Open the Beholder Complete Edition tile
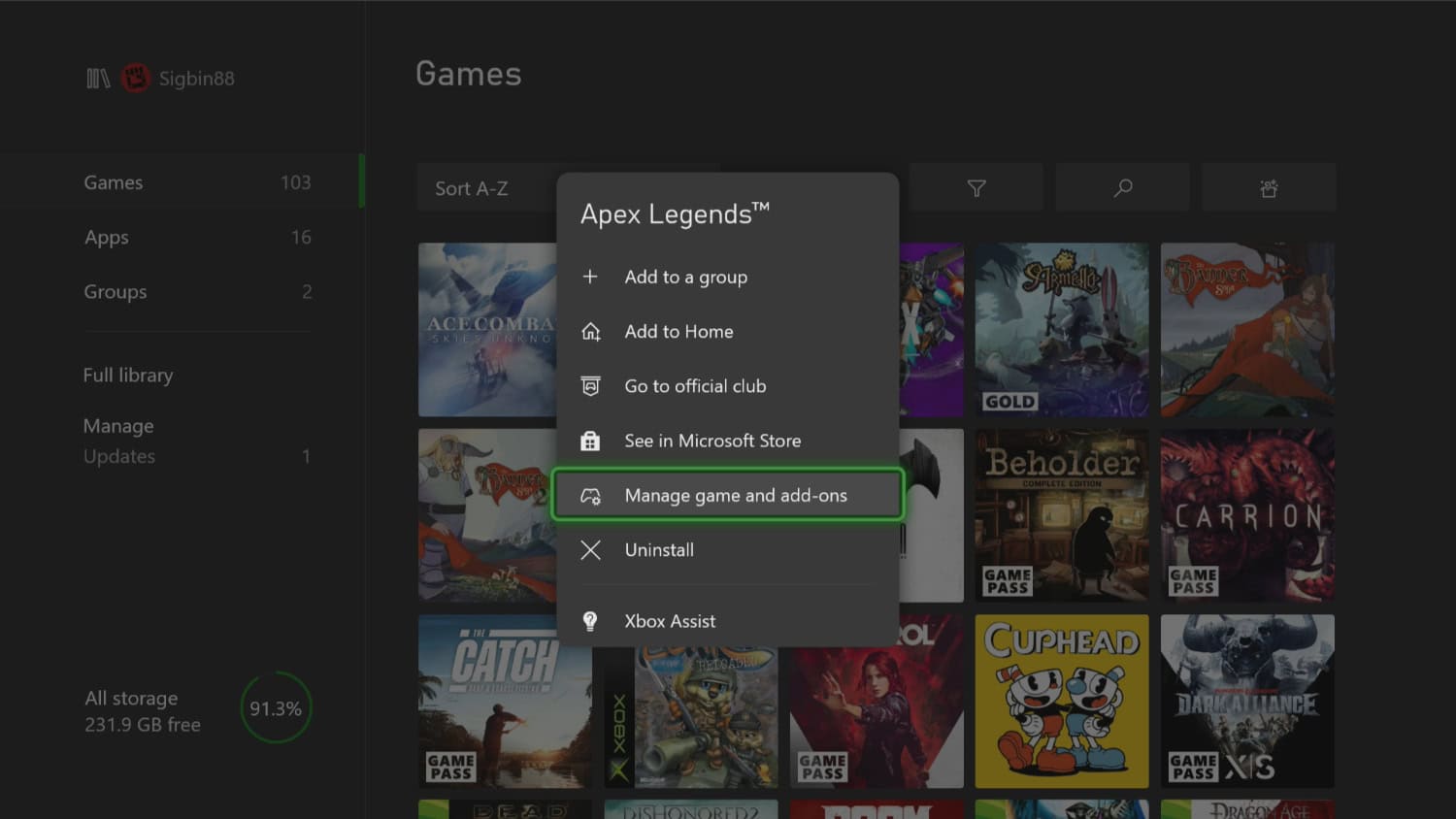Viewport: 1456px width, 819px height. (x=1062, y=515)
